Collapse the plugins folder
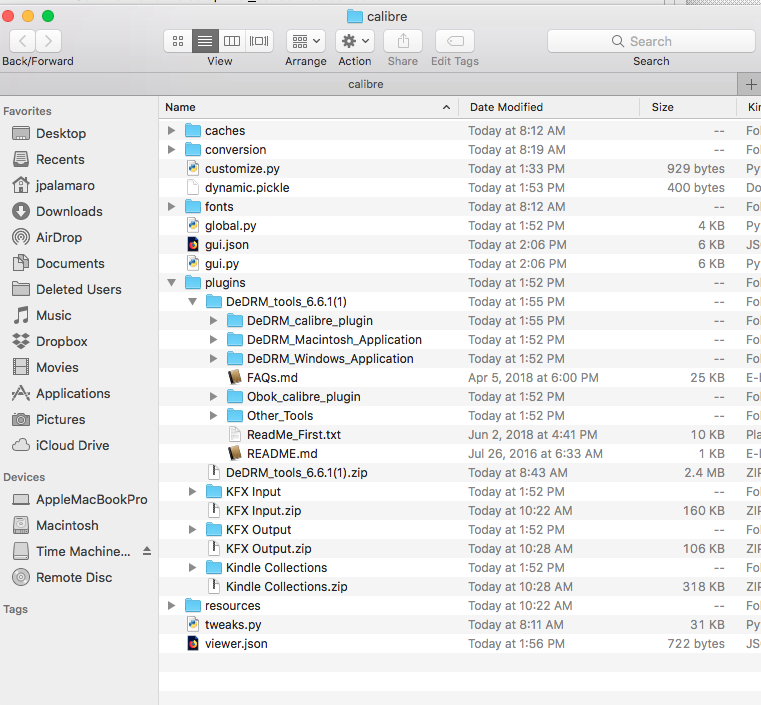The height and width of the screenshot is (705, 761). pos(171,282)
